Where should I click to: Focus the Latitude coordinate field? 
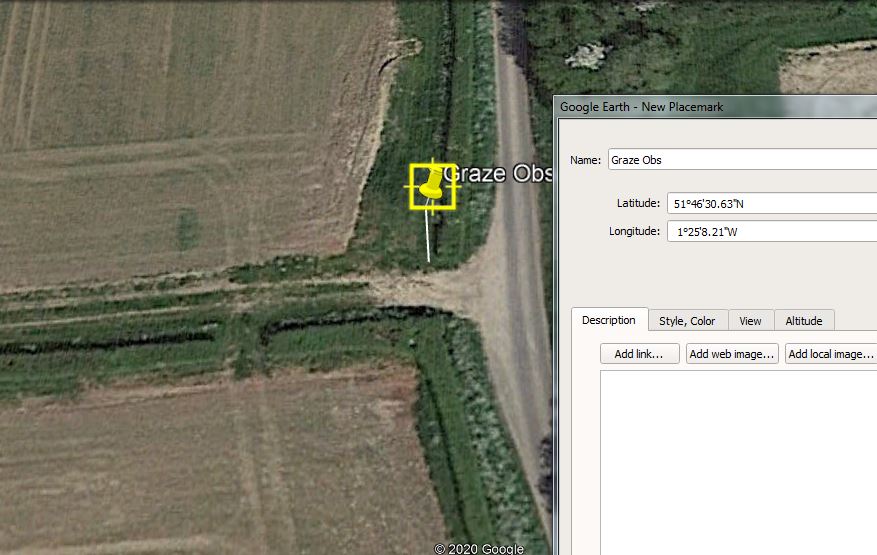pyautogui.click(x=770, y=204)
